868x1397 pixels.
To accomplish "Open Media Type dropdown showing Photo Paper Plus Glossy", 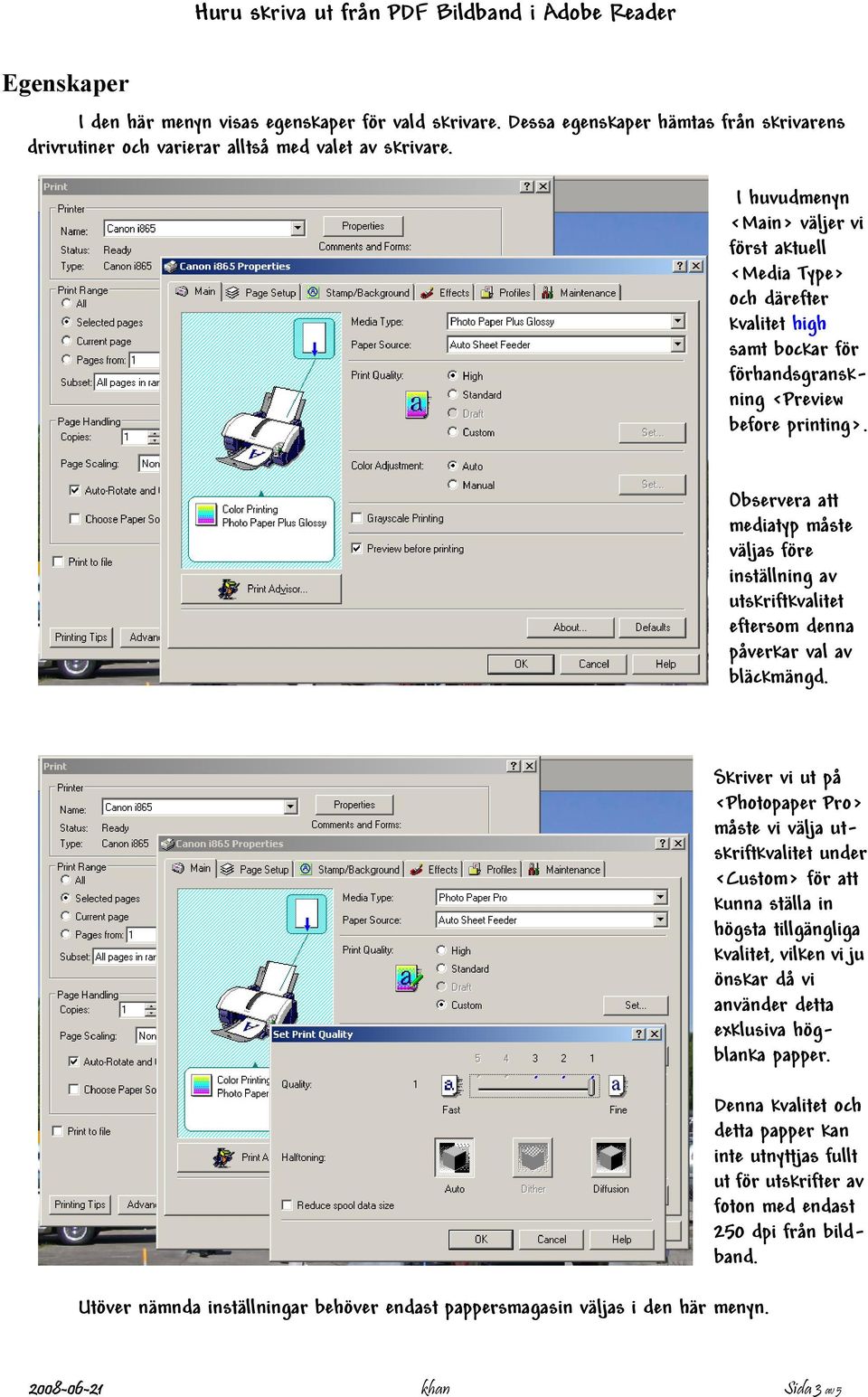I will pos(678,321).
